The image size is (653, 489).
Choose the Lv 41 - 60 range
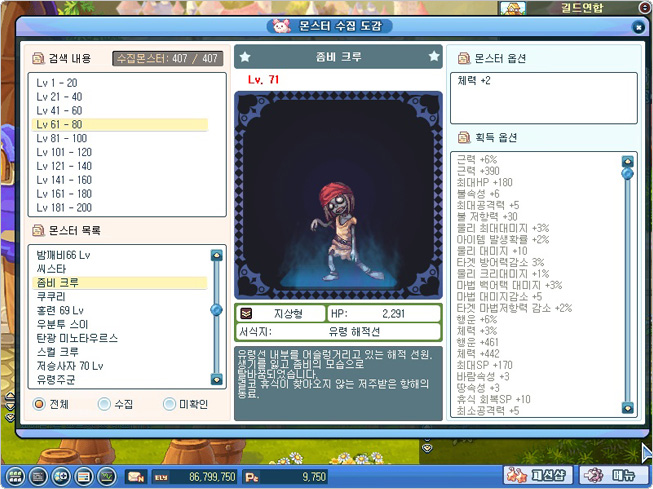click(x=60, y=110)
